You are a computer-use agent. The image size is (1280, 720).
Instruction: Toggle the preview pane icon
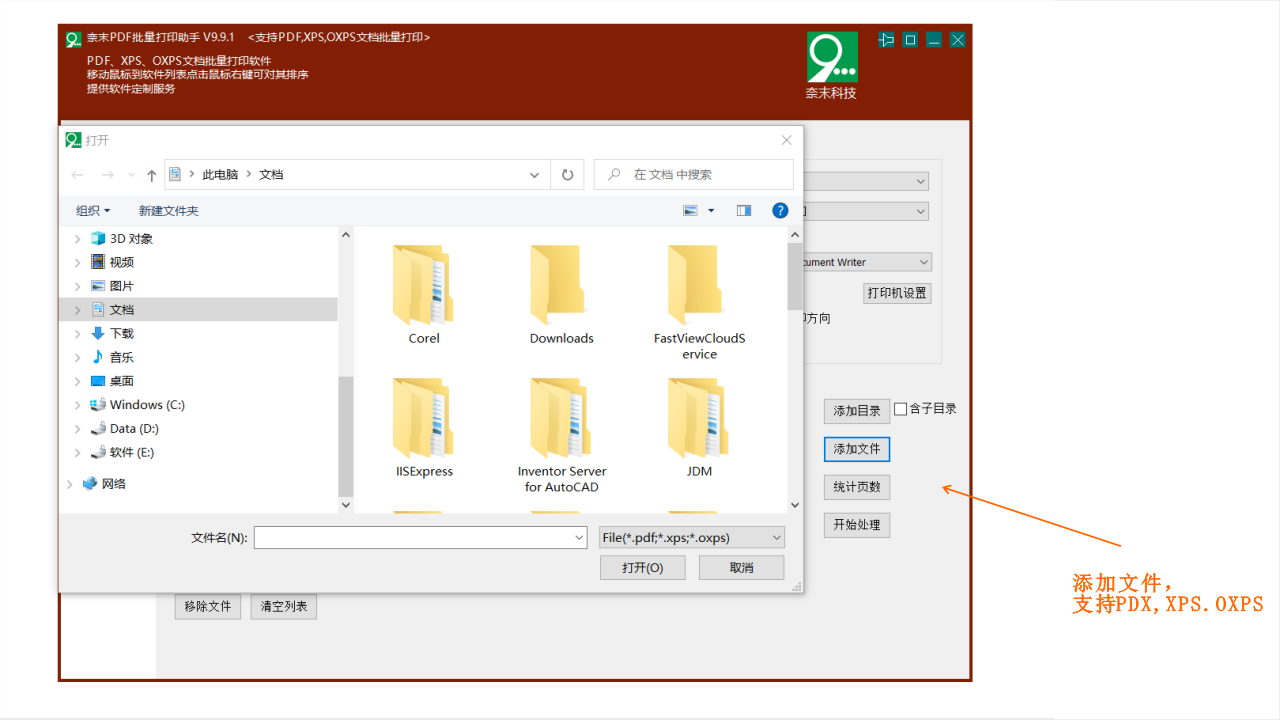coord(743,211)
